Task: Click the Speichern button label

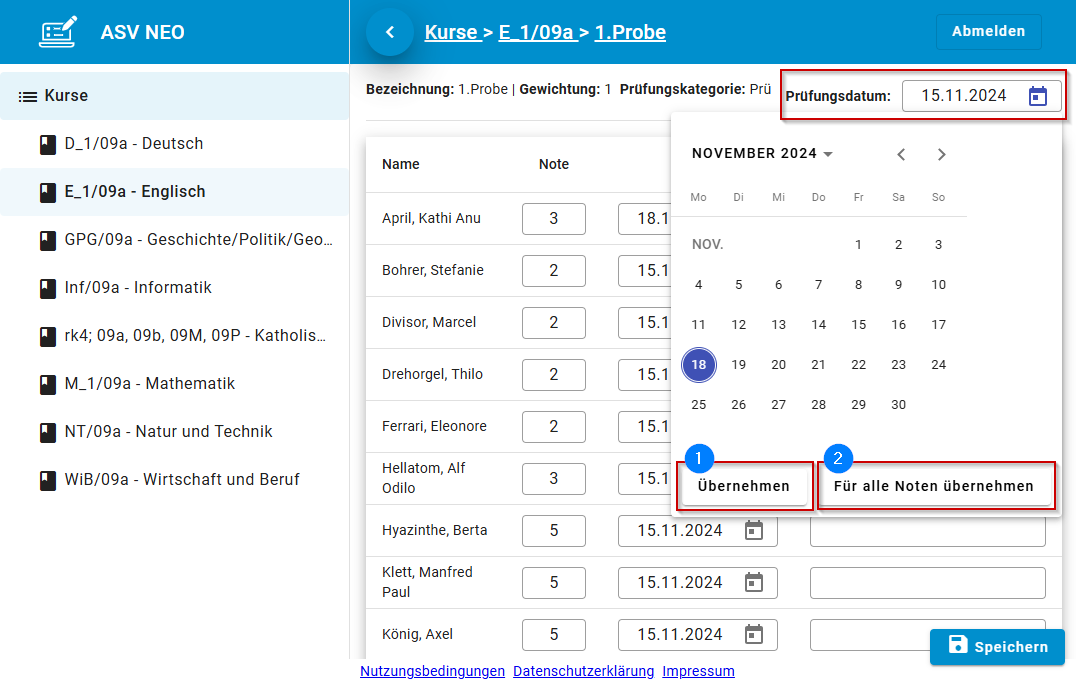Action: click(1011, 647)
